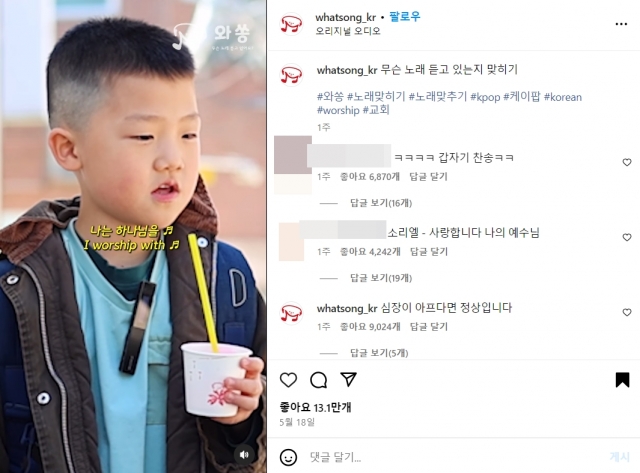This screenshot has height=473, width=640.
Task: Share the post with the paper plane icon
Action: (x=349, y=380)
